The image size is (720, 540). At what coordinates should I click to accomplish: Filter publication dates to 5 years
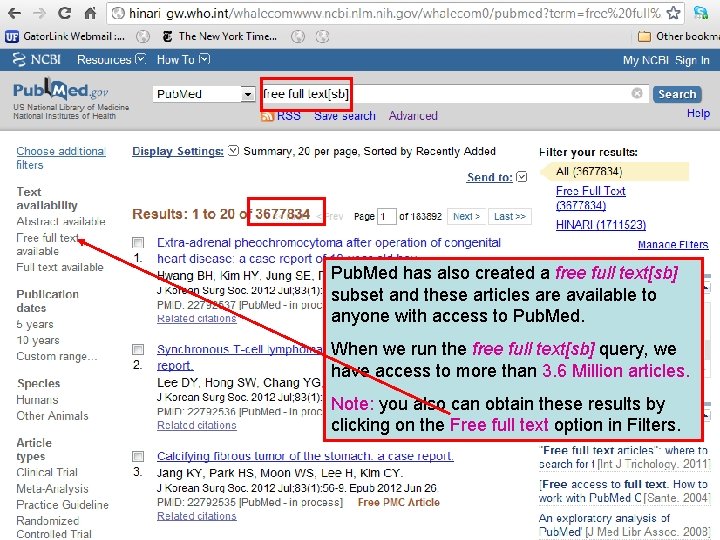coord(35,324)
